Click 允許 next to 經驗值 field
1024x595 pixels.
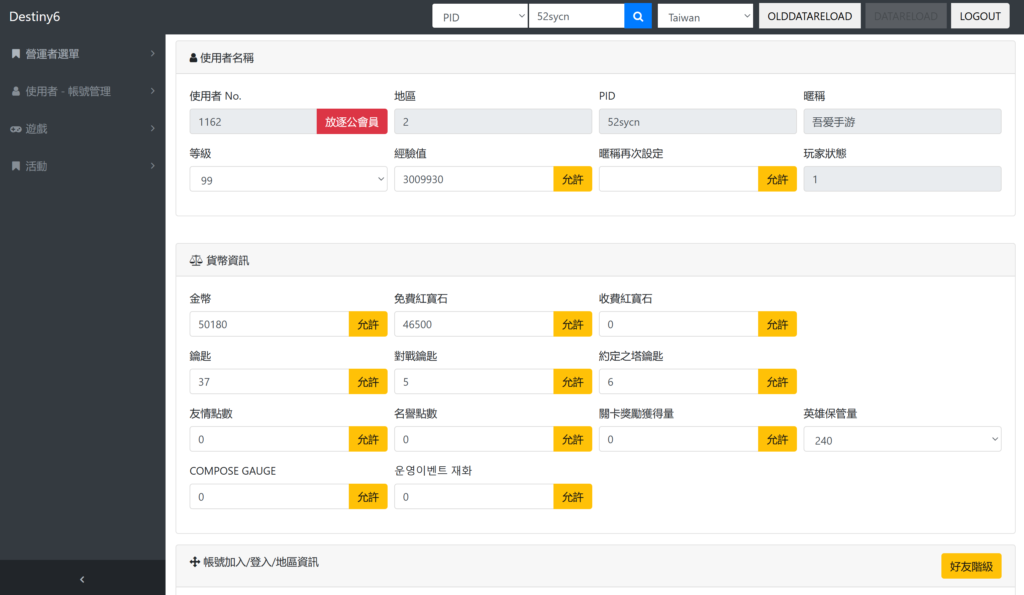click(x=572, y=179)
